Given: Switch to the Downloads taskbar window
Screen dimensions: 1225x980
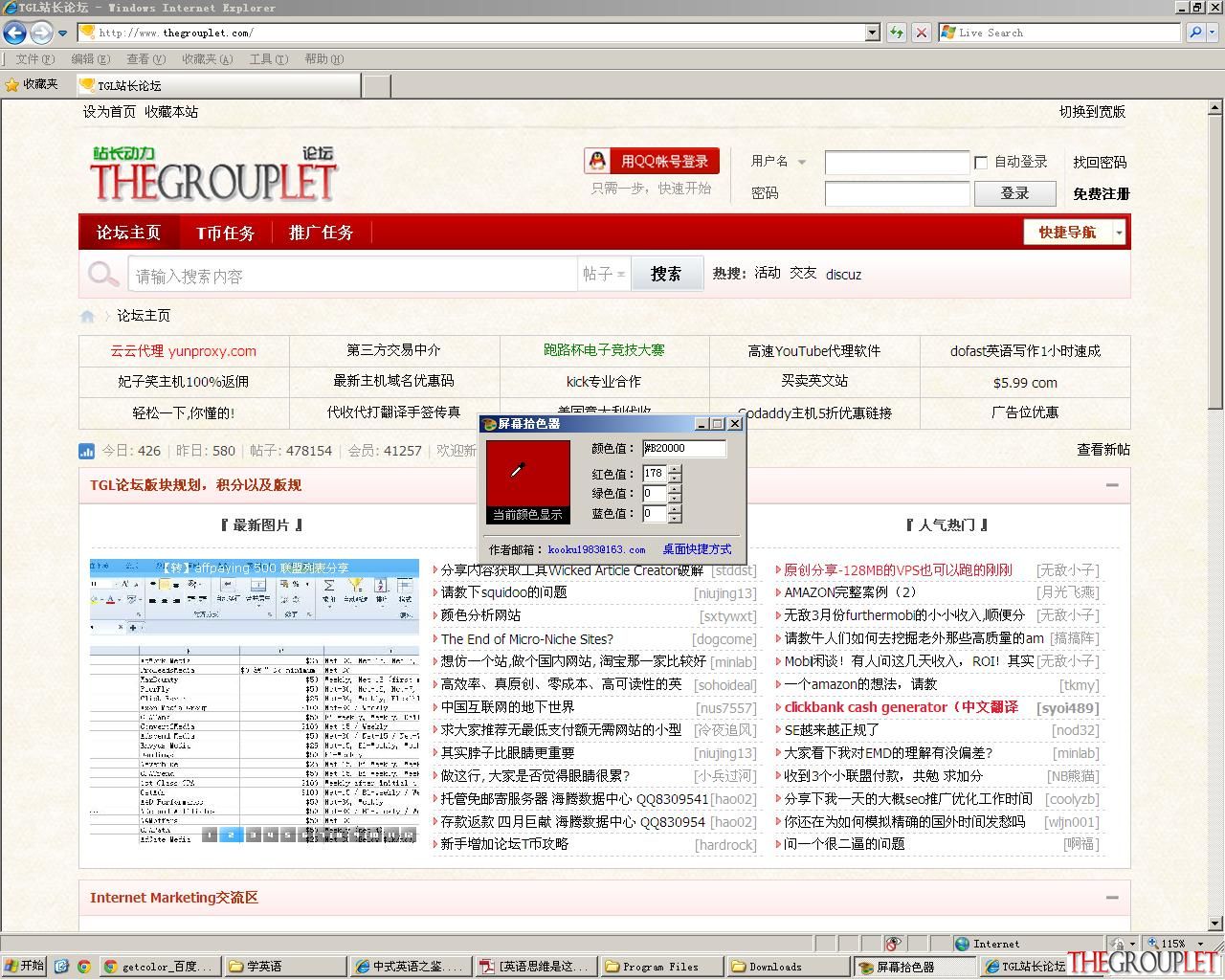Looking at the screenshot, I should (x=788, y=967).
